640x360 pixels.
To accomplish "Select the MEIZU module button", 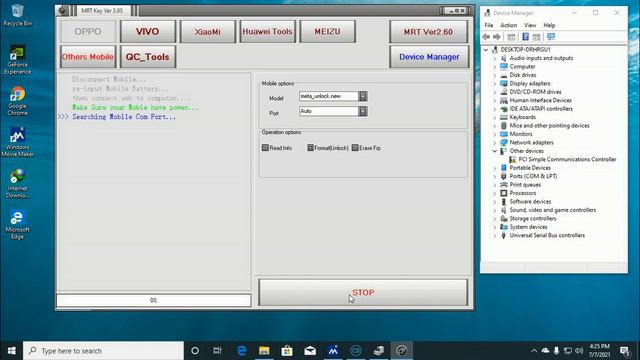I will (x=327, y=31).
